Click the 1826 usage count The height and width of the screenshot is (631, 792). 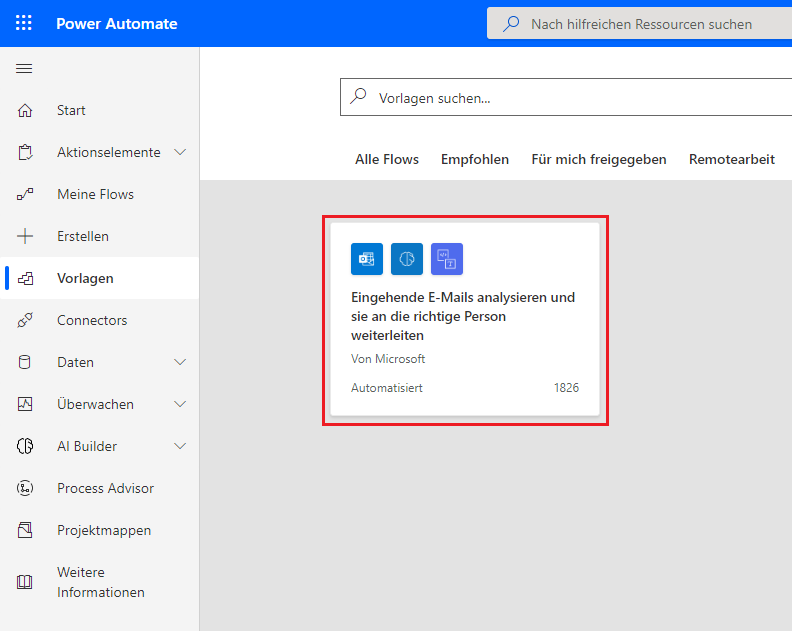566,388
